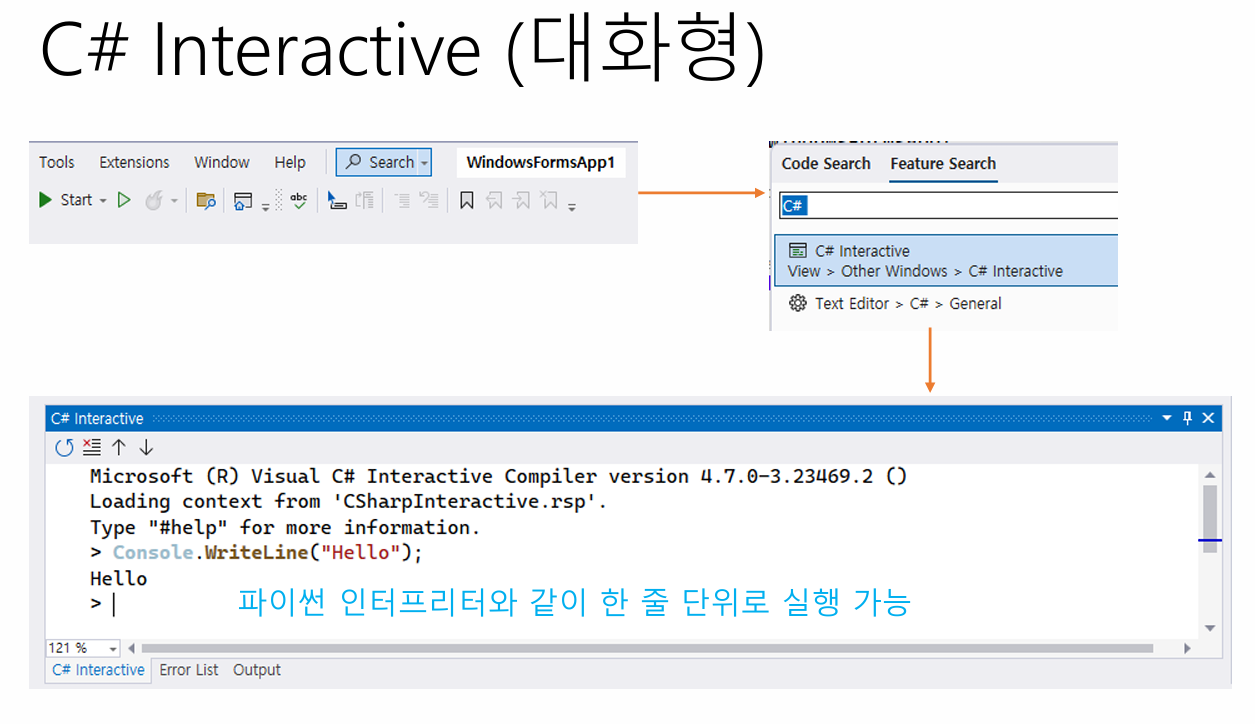Open the C# Interactive window position dropdown
Screen dimensions: 1255x724
[x=1167, y=419]
